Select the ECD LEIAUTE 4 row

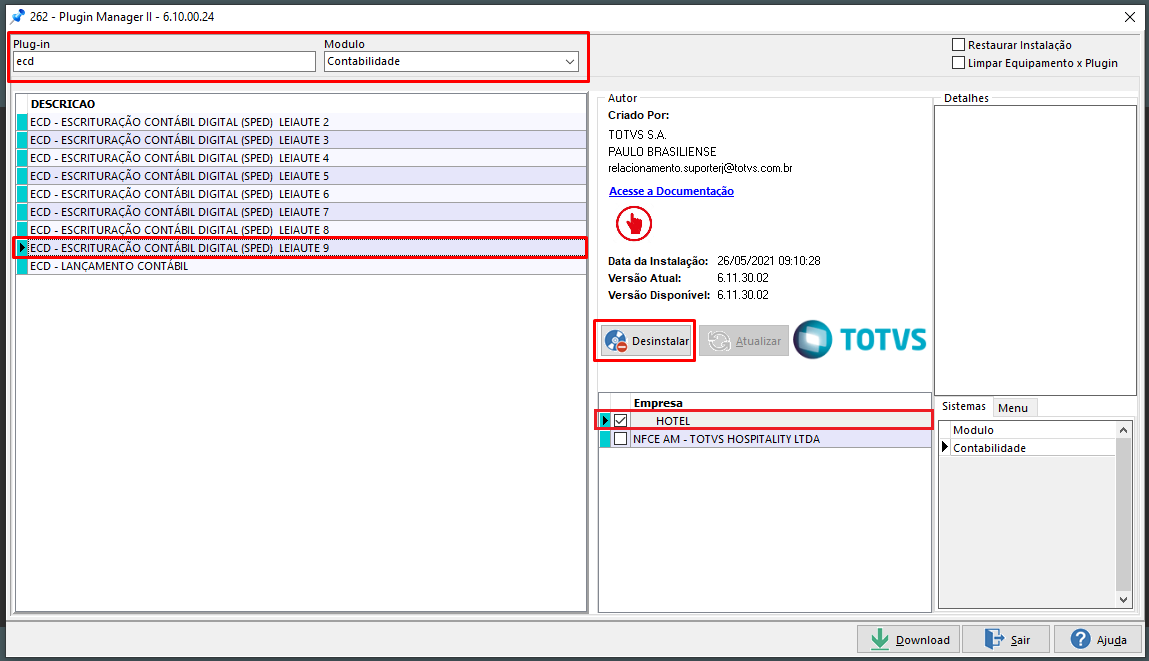[301, 158]
